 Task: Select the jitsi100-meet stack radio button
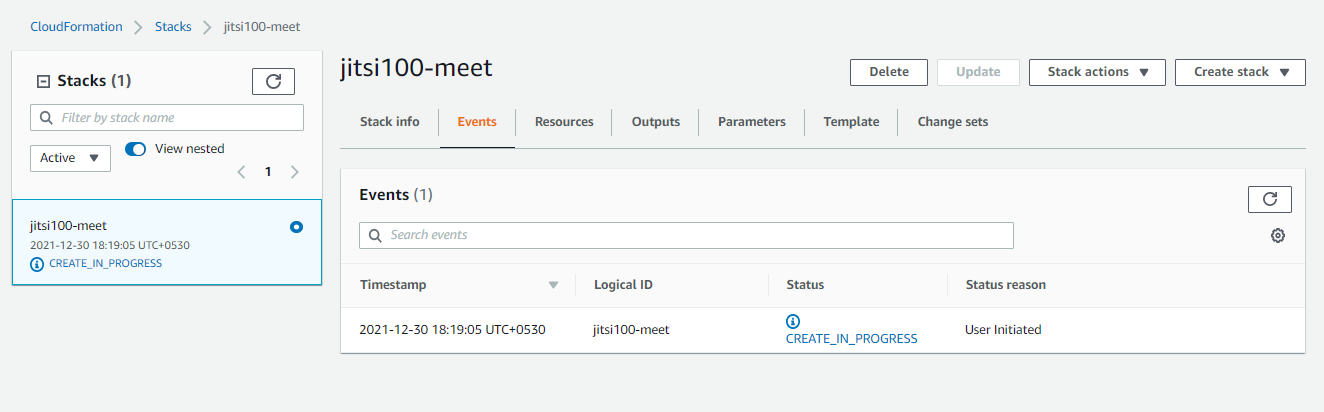[296, 227]
